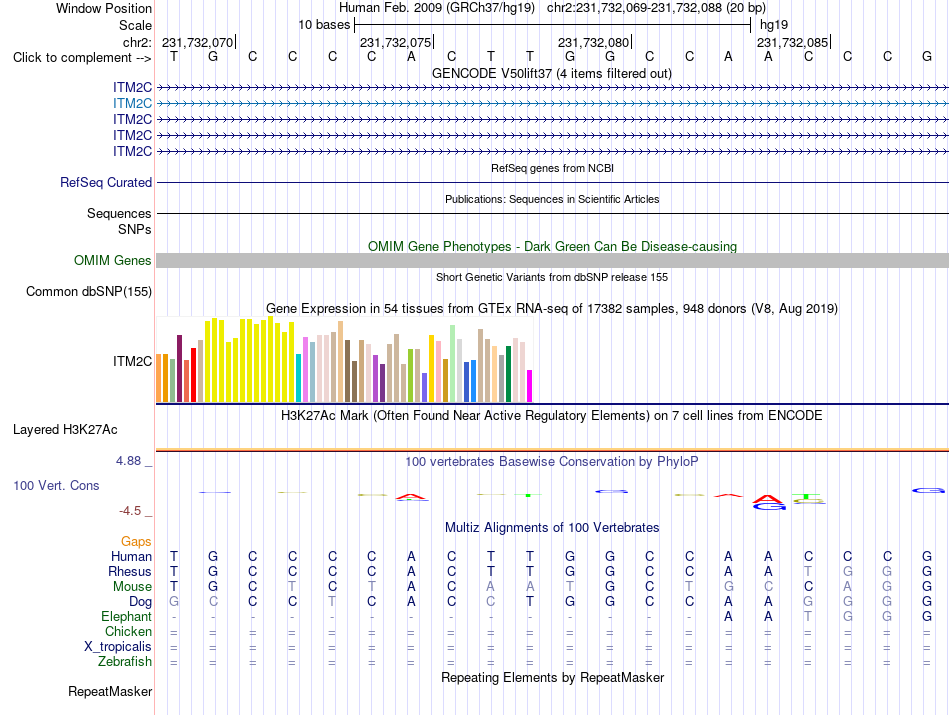Select the Common dbSNP(155) track label
The width and height of the screenshot is (950, 715).
(88, 291)
